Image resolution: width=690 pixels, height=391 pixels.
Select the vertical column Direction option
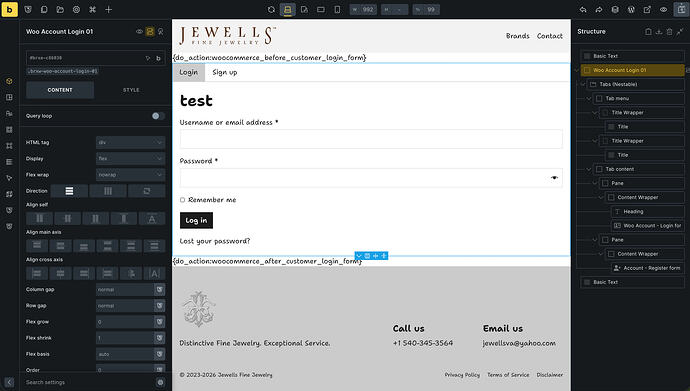[x=69, y=191]
